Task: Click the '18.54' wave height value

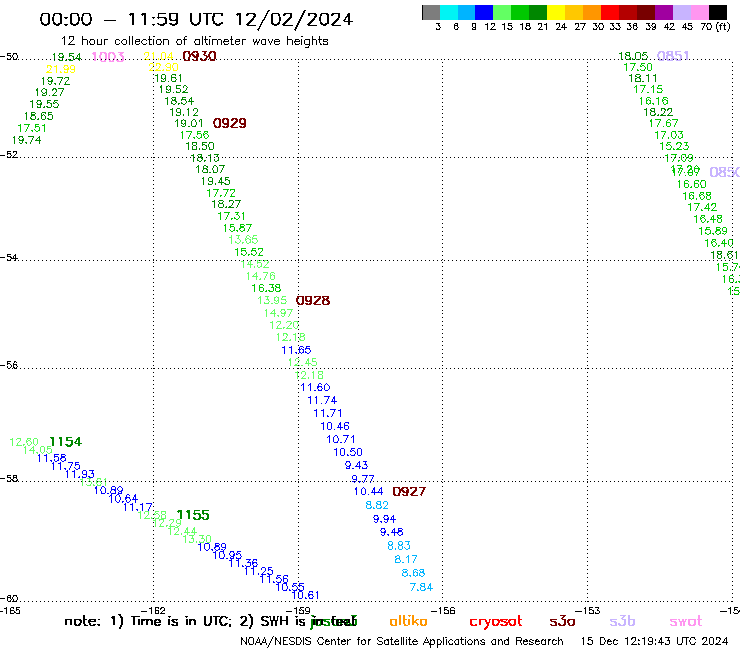Action: click(x=179, y=101)
